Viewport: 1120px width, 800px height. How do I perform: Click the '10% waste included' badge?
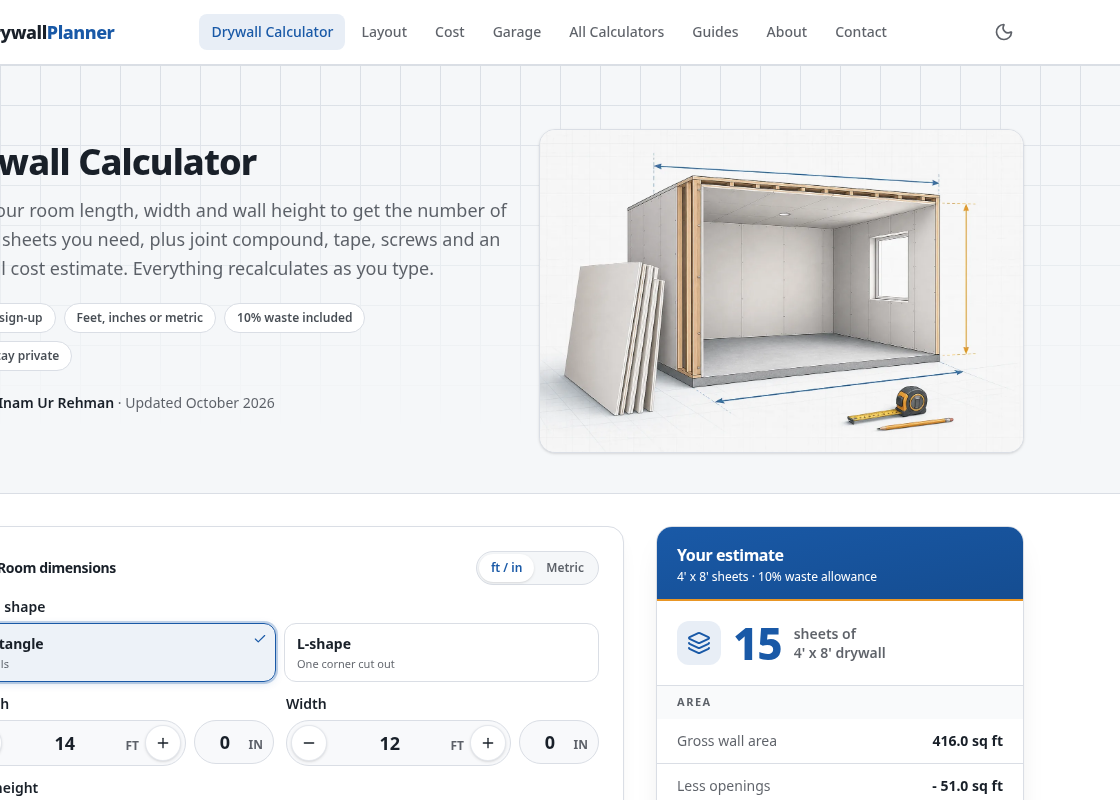(x=294, y=318)
